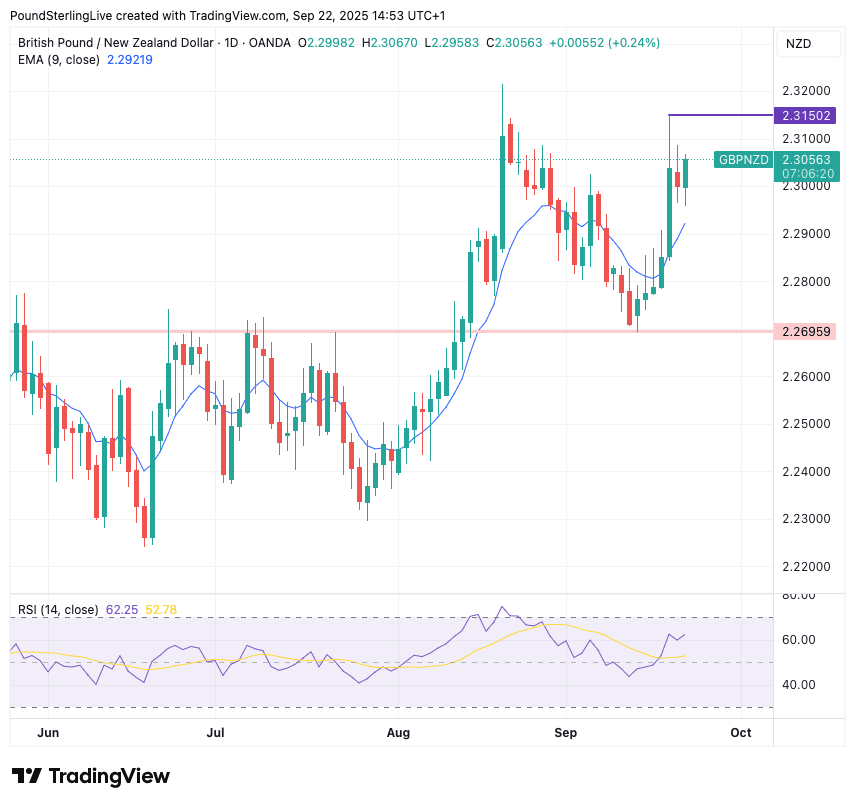The width and height of the screenshot is (855, 806).
Task: Click the 2.32000 price scale label
Action: 807,90
